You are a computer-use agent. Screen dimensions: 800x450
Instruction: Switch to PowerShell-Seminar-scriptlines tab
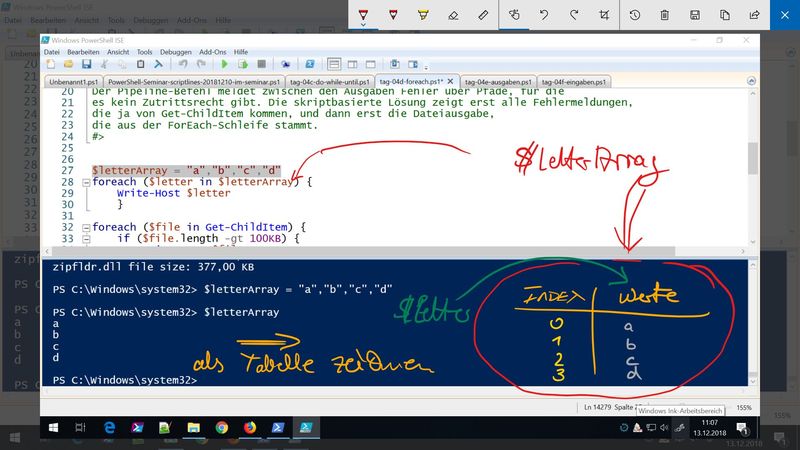coord(194,82)
